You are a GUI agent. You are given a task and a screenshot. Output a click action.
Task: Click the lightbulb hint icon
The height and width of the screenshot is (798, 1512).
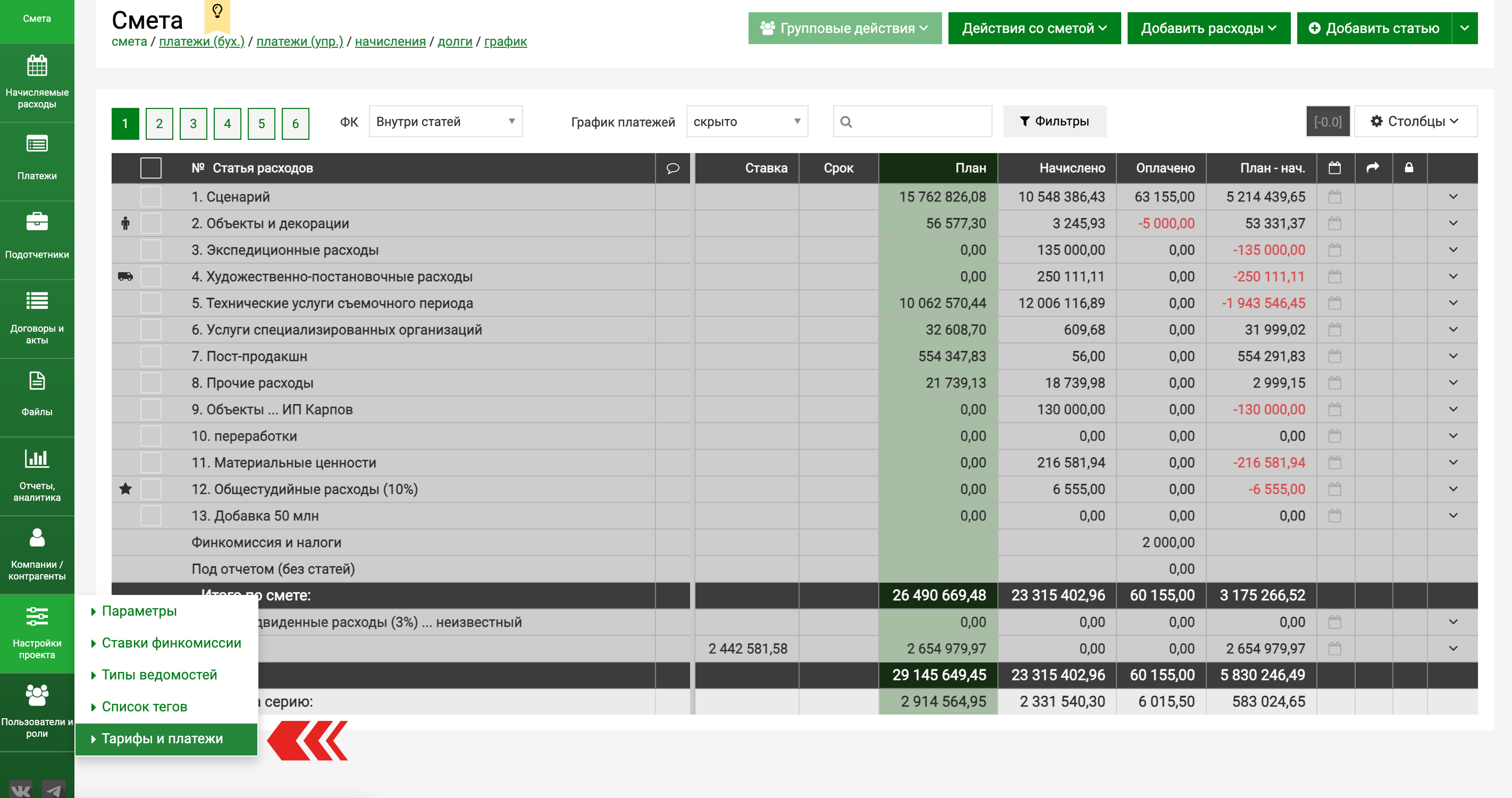217,12
